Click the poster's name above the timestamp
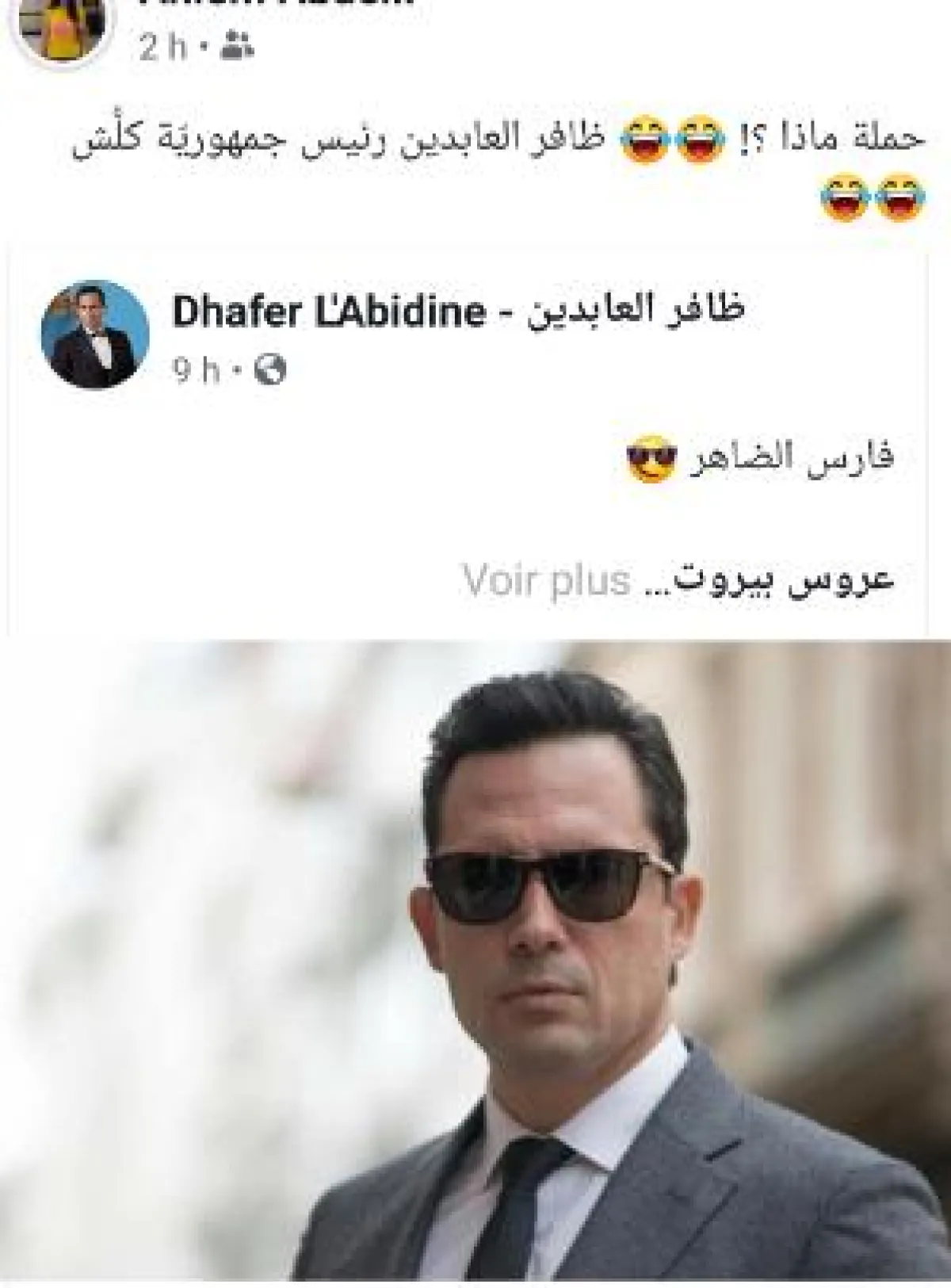This screenshot has width=951, height=1288. [277, 4]
